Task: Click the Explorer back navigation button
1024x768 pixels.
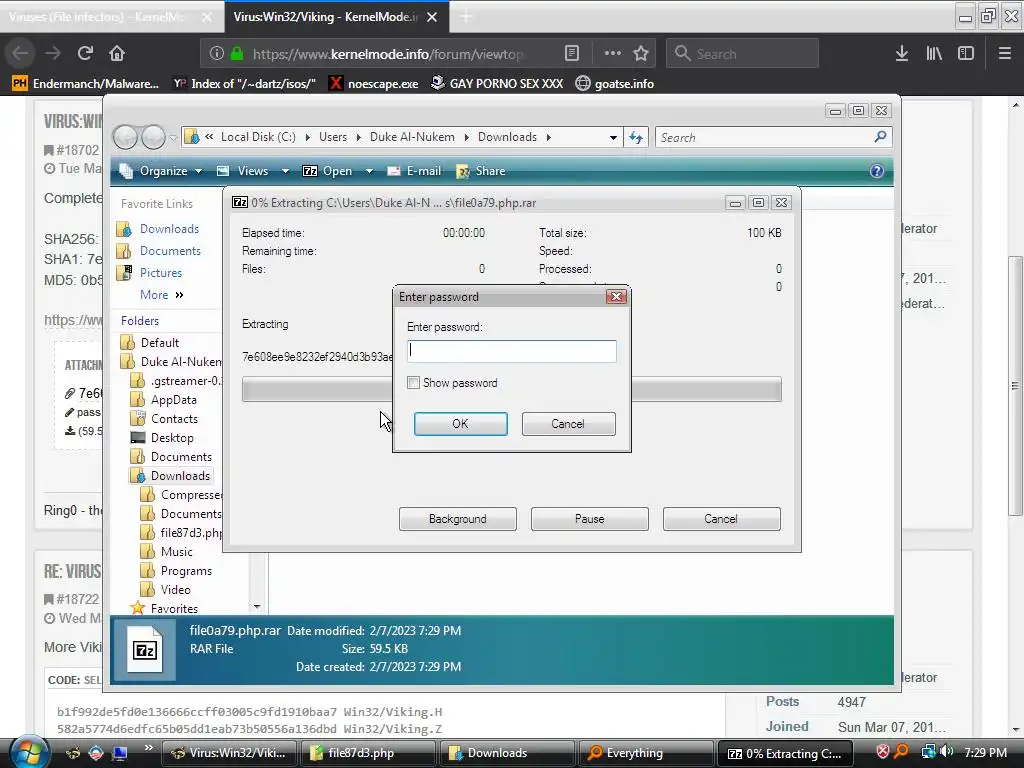Action: [x=125, y=137]
